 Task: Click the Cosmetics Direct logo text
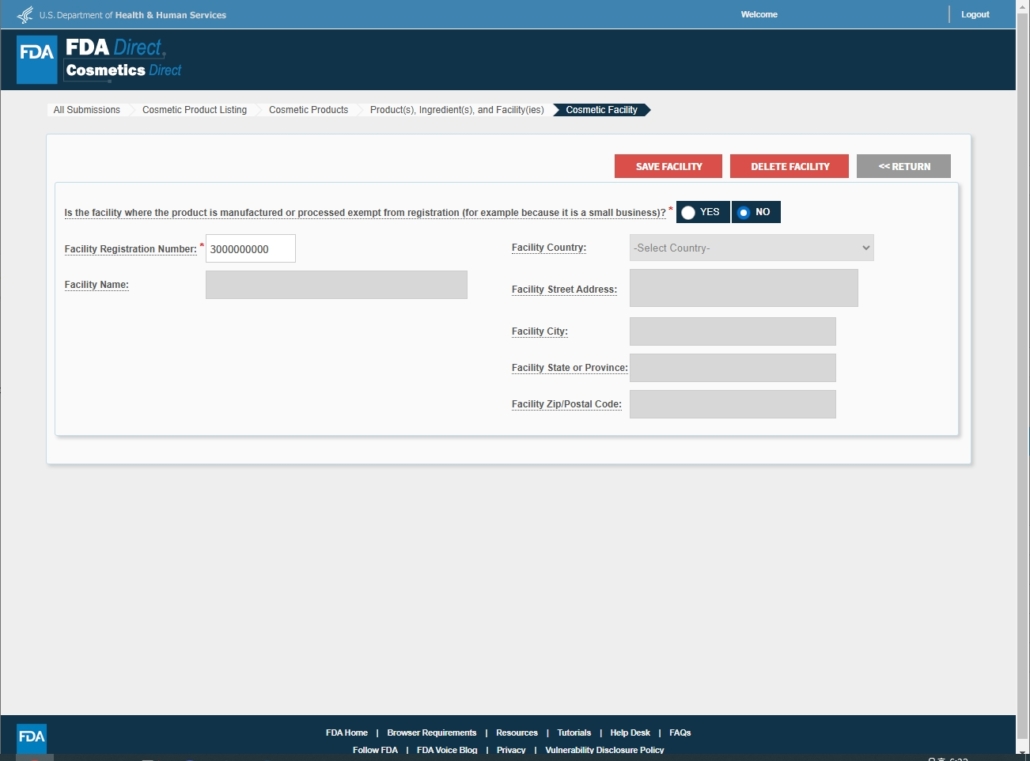[123, 70]
